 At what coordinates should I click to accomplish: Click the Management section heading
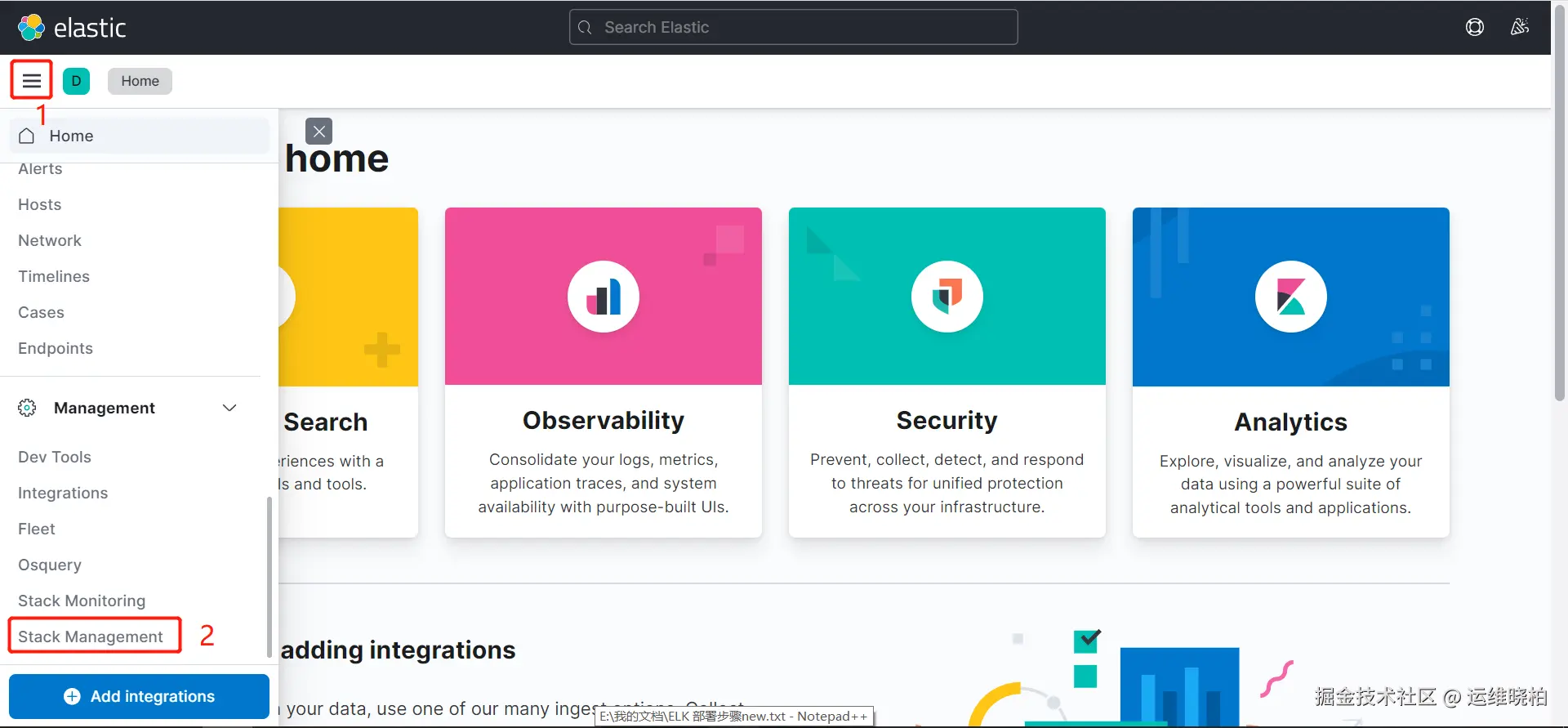105,408
